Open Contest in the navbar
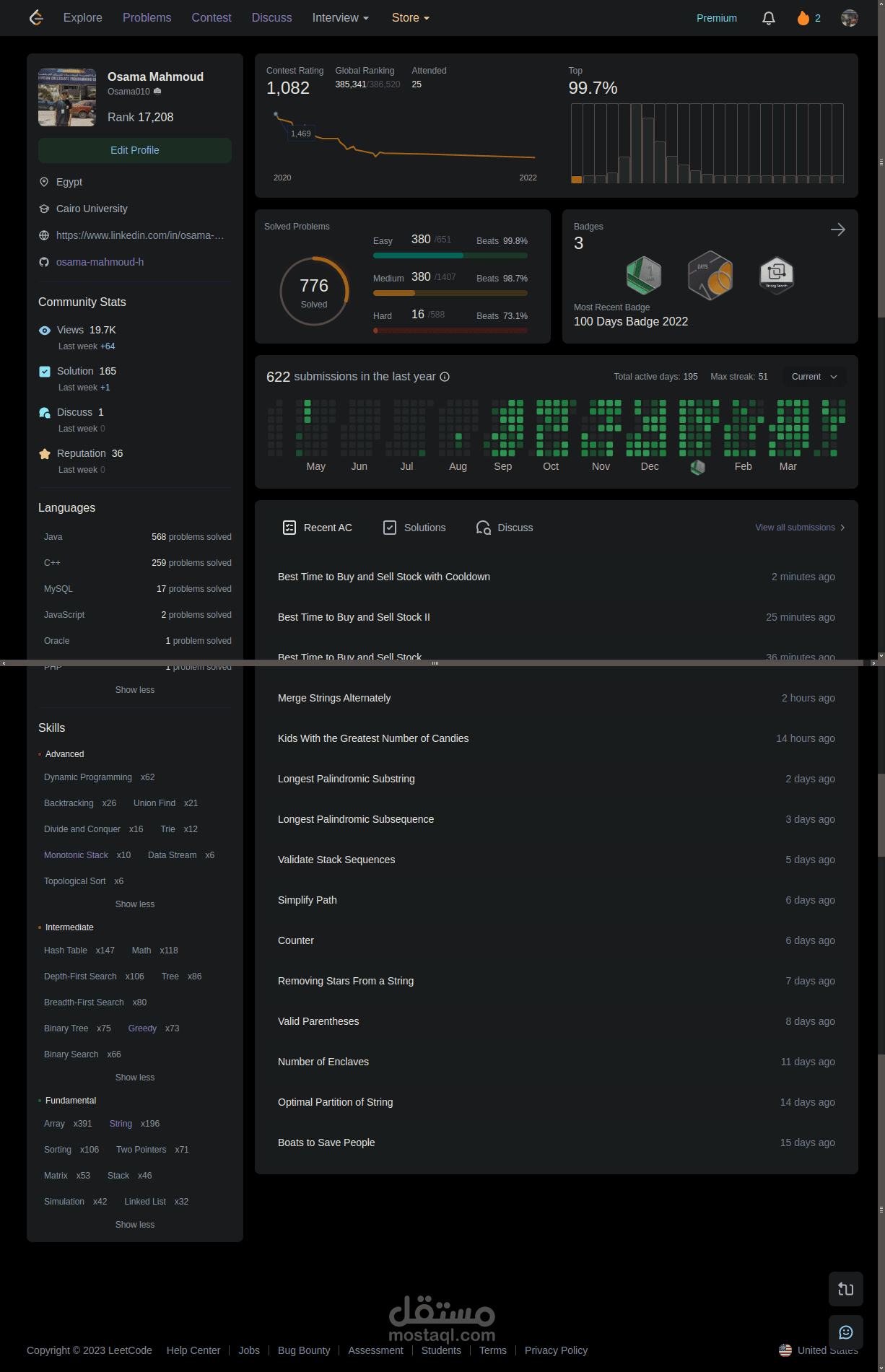Screen dimensions: 885x1372 [x=211, y=18]
